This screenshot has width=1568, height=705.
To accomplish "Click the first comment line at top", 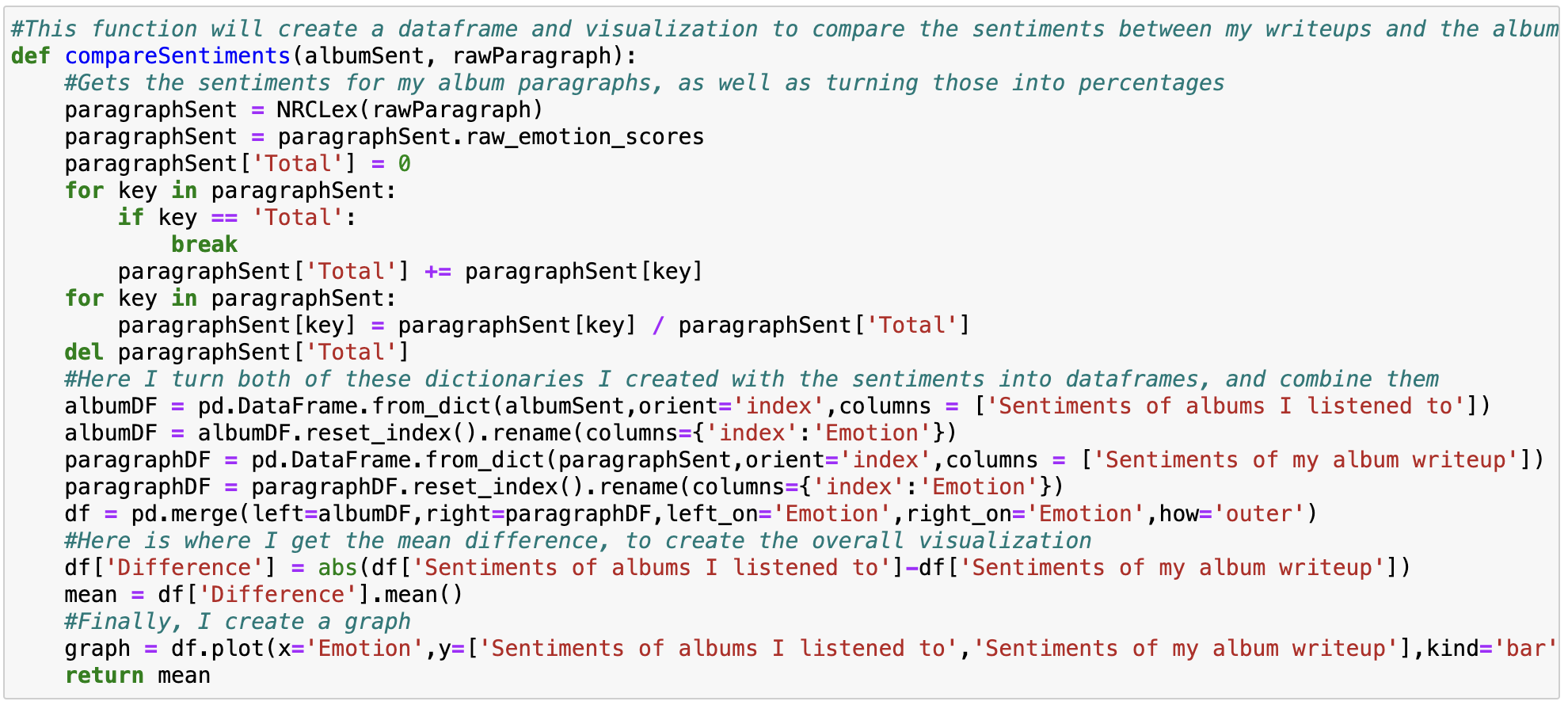I will point(784,29).
